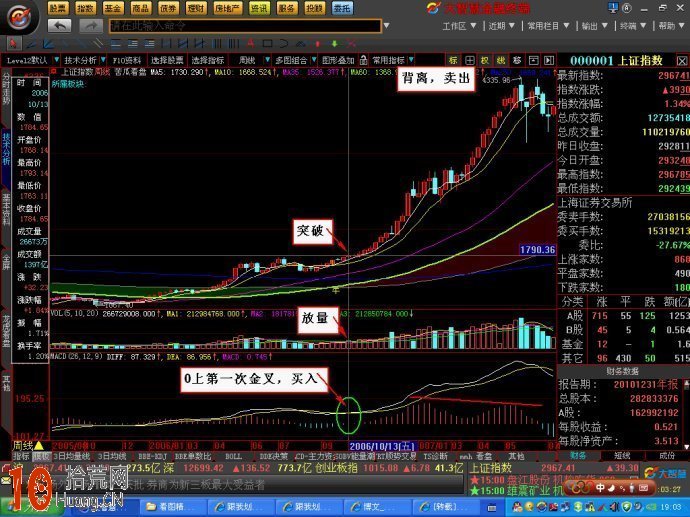Click the red X delete drawing tool
The height and width of the screenshot is (517, 690).
351,44
